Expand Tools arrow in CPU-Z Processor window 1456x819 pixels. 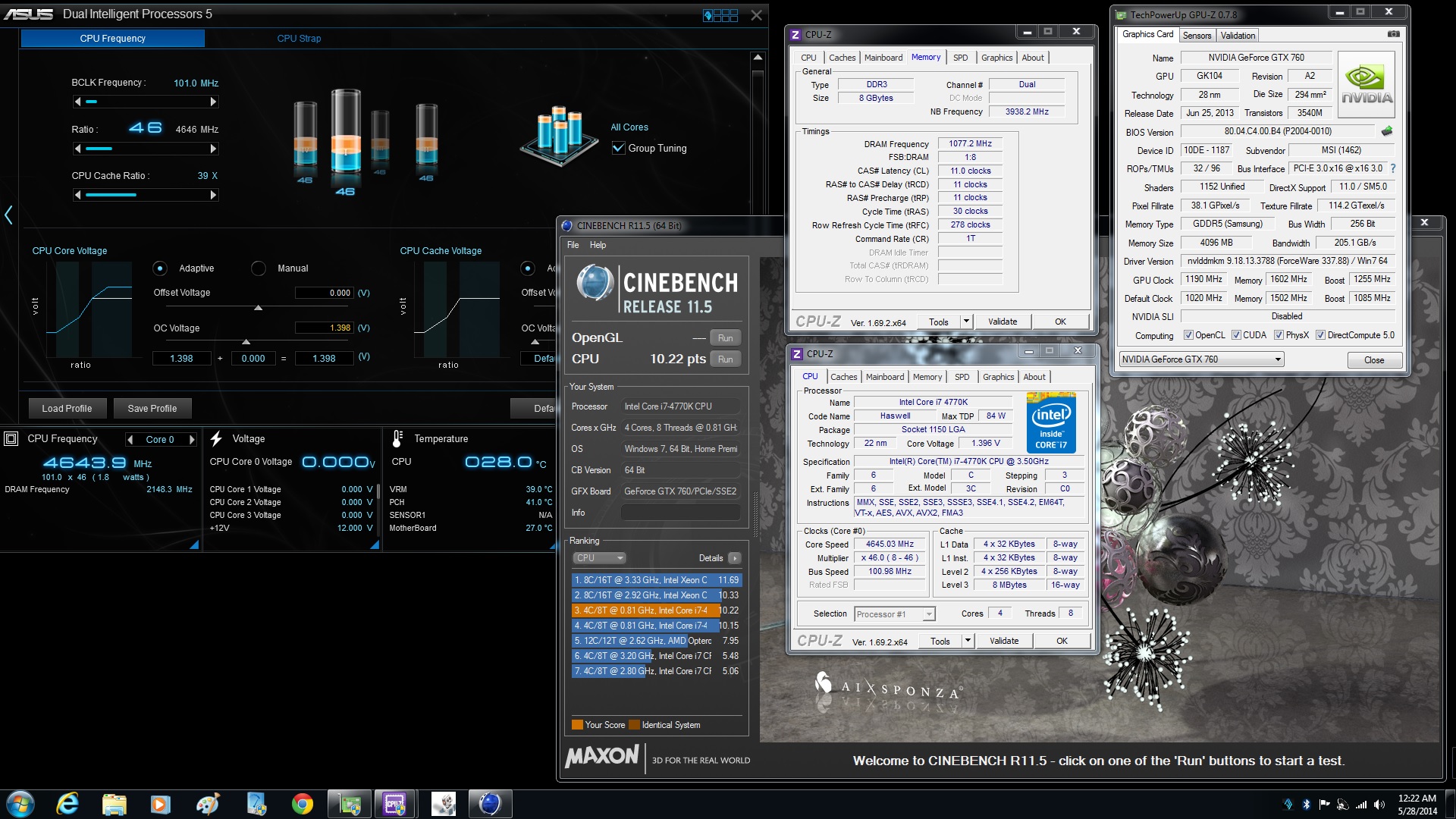click(968, 641)
